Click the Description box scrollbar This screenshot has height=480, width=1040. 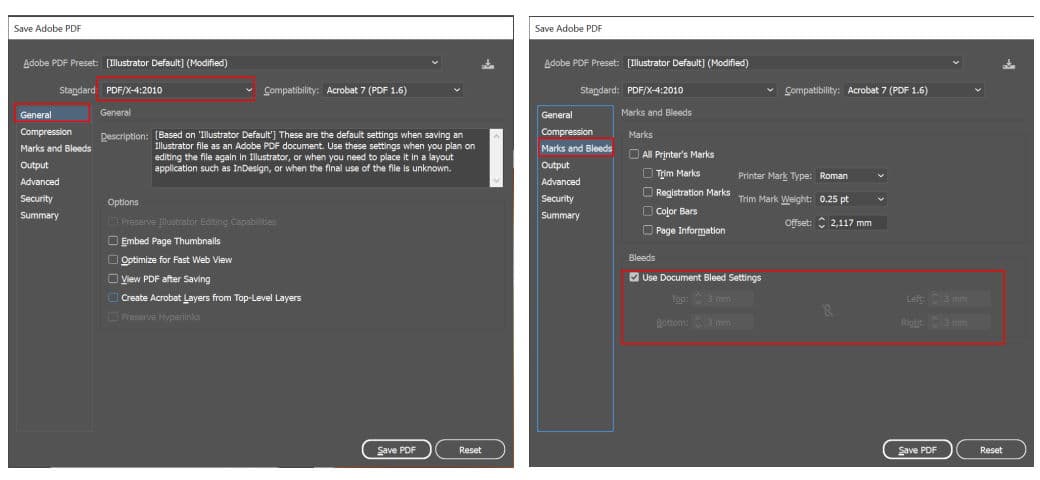point(496,158)
